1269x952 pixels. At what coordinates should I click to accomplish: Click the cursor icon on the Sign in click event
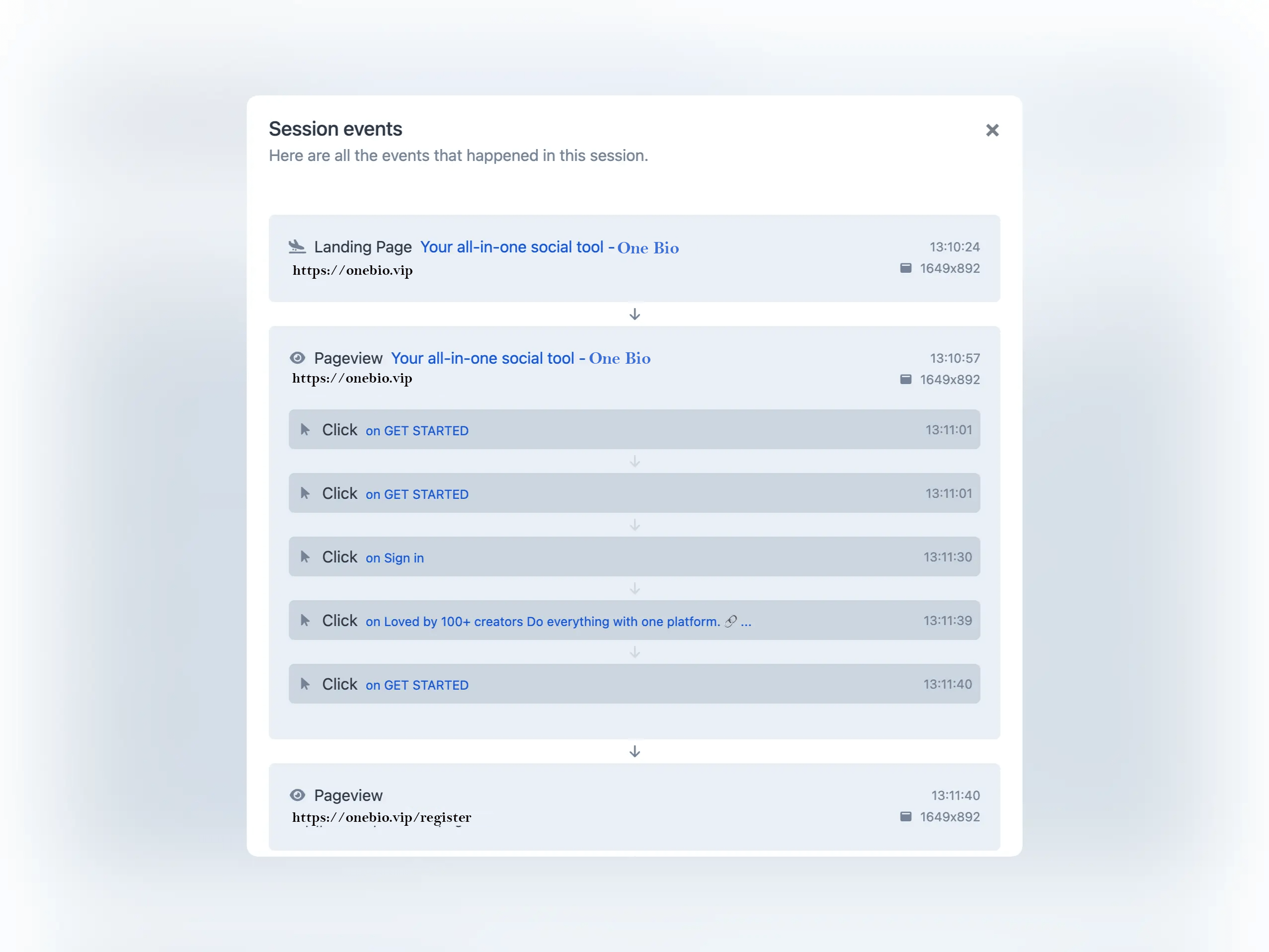pos(306,556)
